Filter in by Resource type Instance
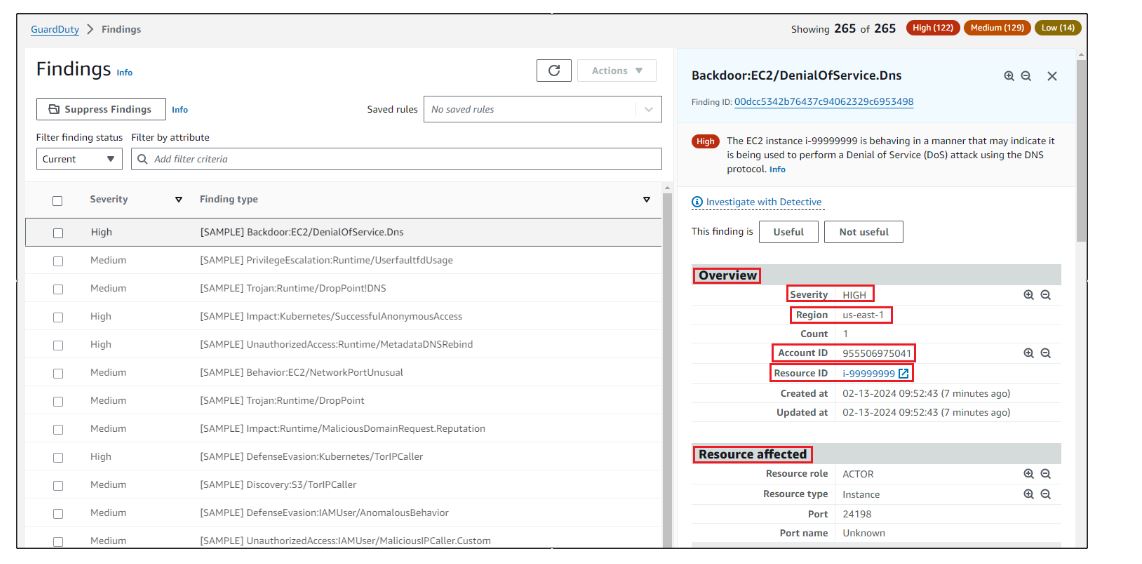This screenshot has width=1142, height=564. click(x=1028, y=494)
